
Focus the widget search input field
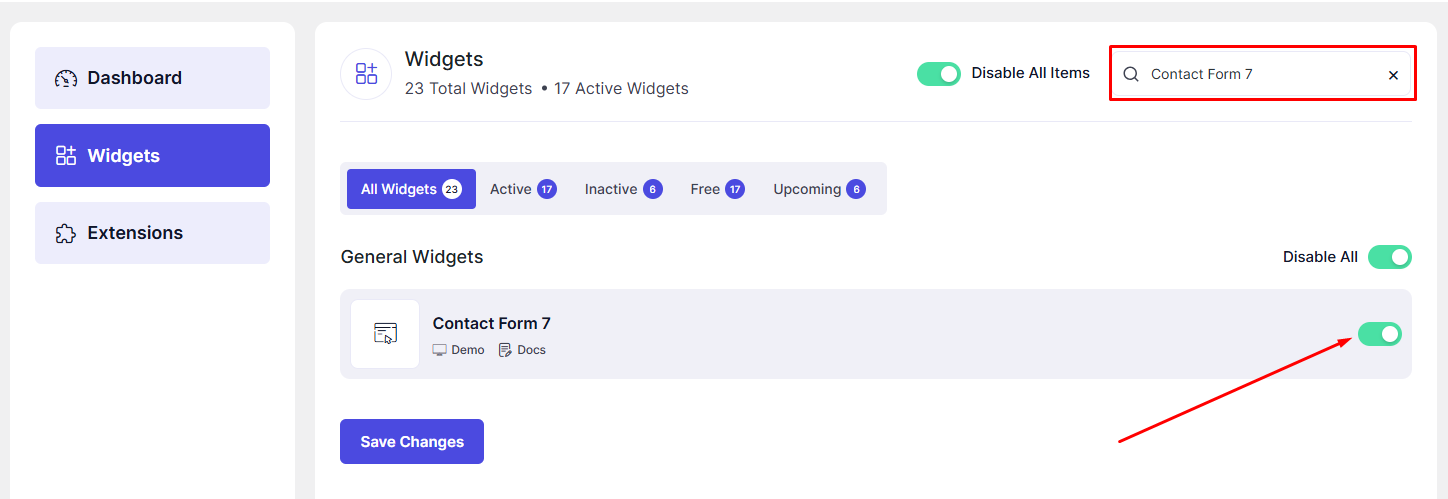(x=1260, y=74)
